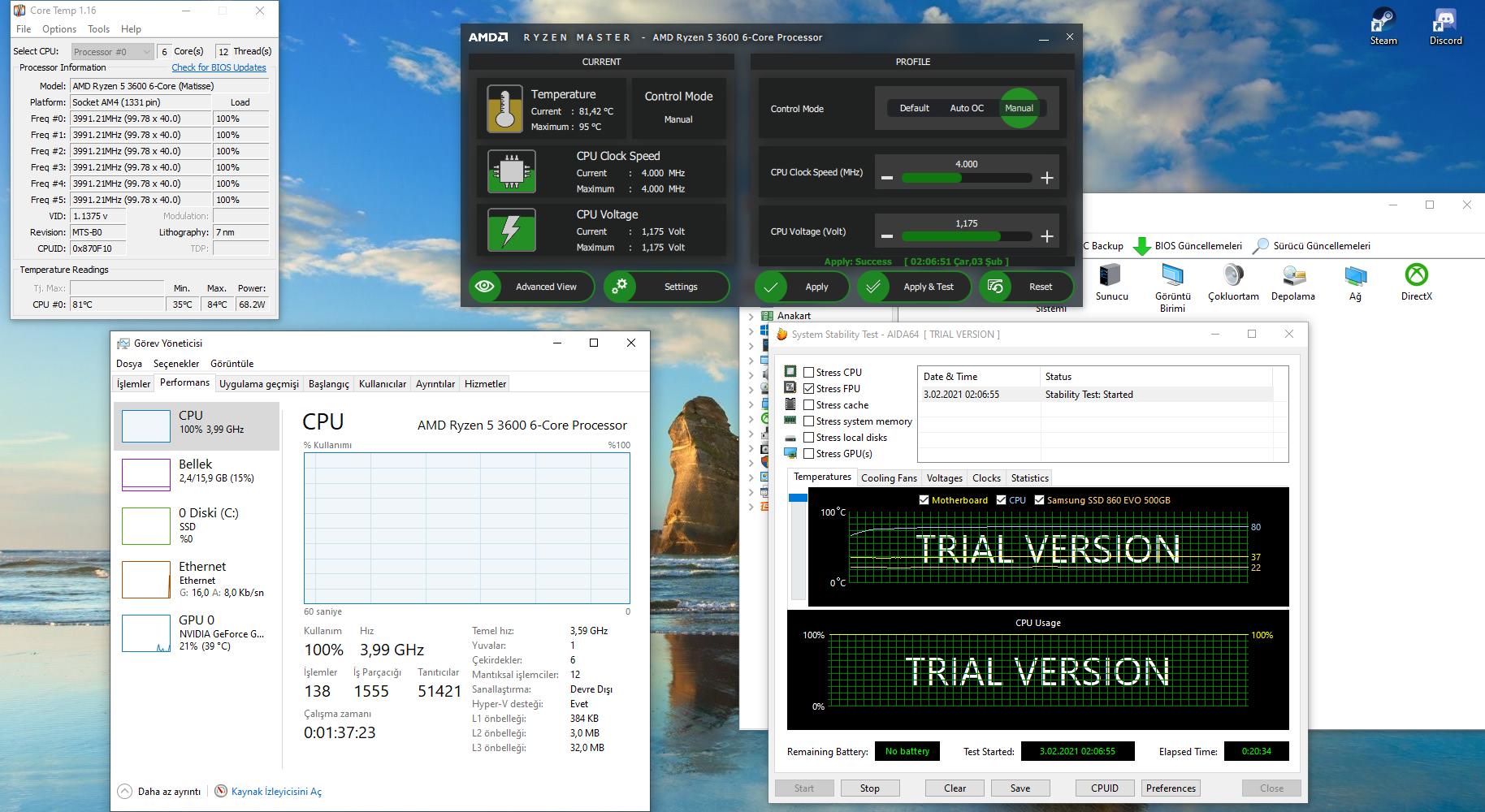Click the Stress system memory RAM icon
The image size is (1485, 812).
pyautogui.click(x=790, y=421)
